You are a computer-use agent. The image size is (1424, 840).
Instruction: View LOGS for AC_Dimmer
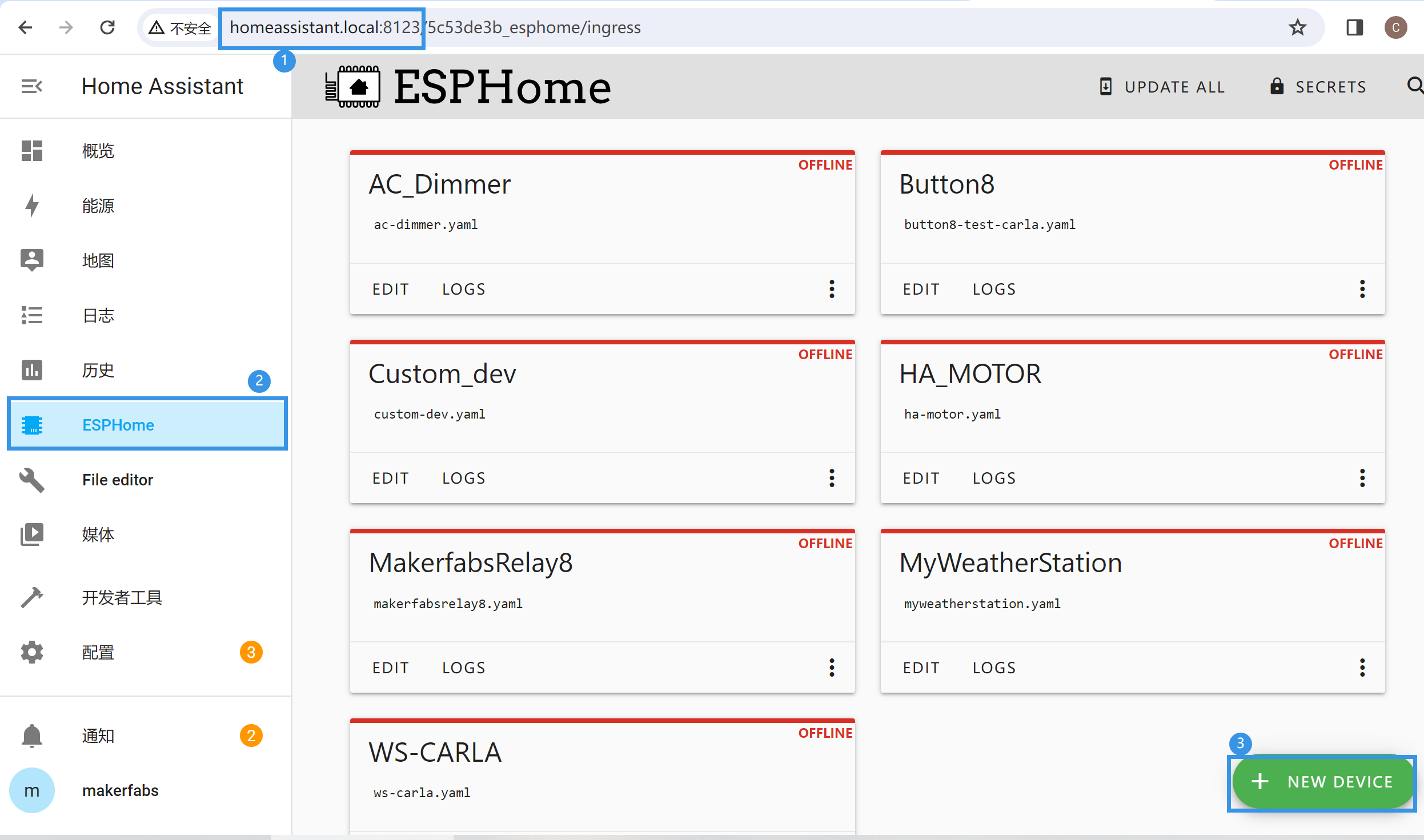click(x=464, y=289)
